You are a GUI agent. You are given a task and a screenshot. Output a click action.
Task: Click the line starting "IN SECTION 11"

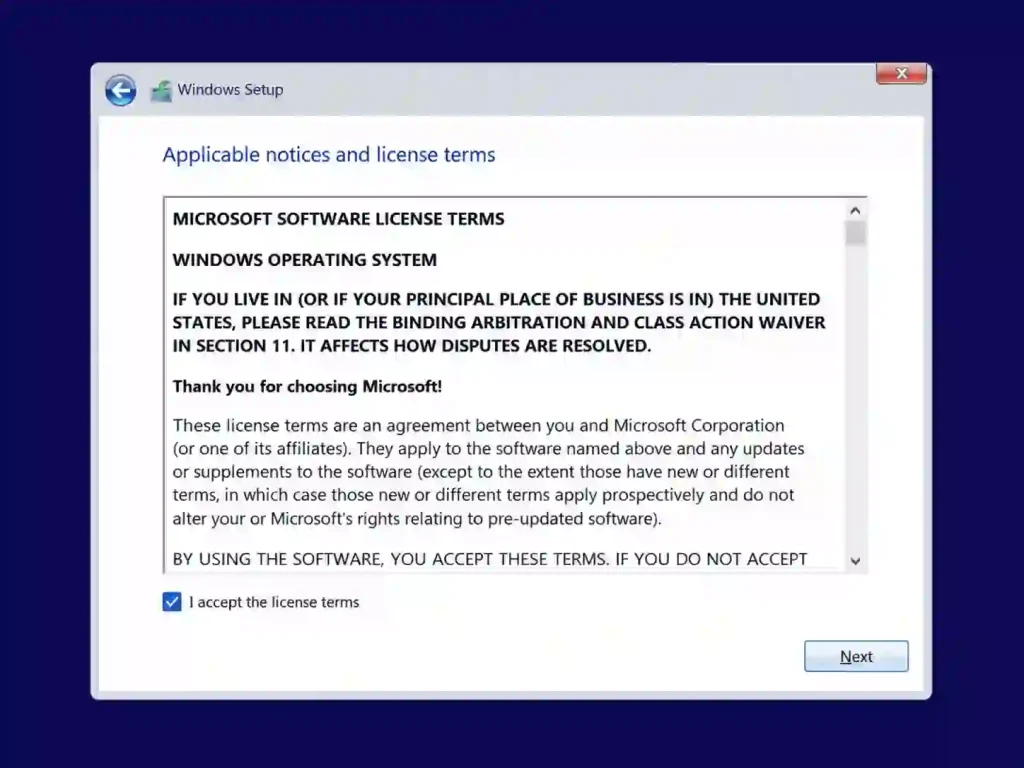pos(411,346)
